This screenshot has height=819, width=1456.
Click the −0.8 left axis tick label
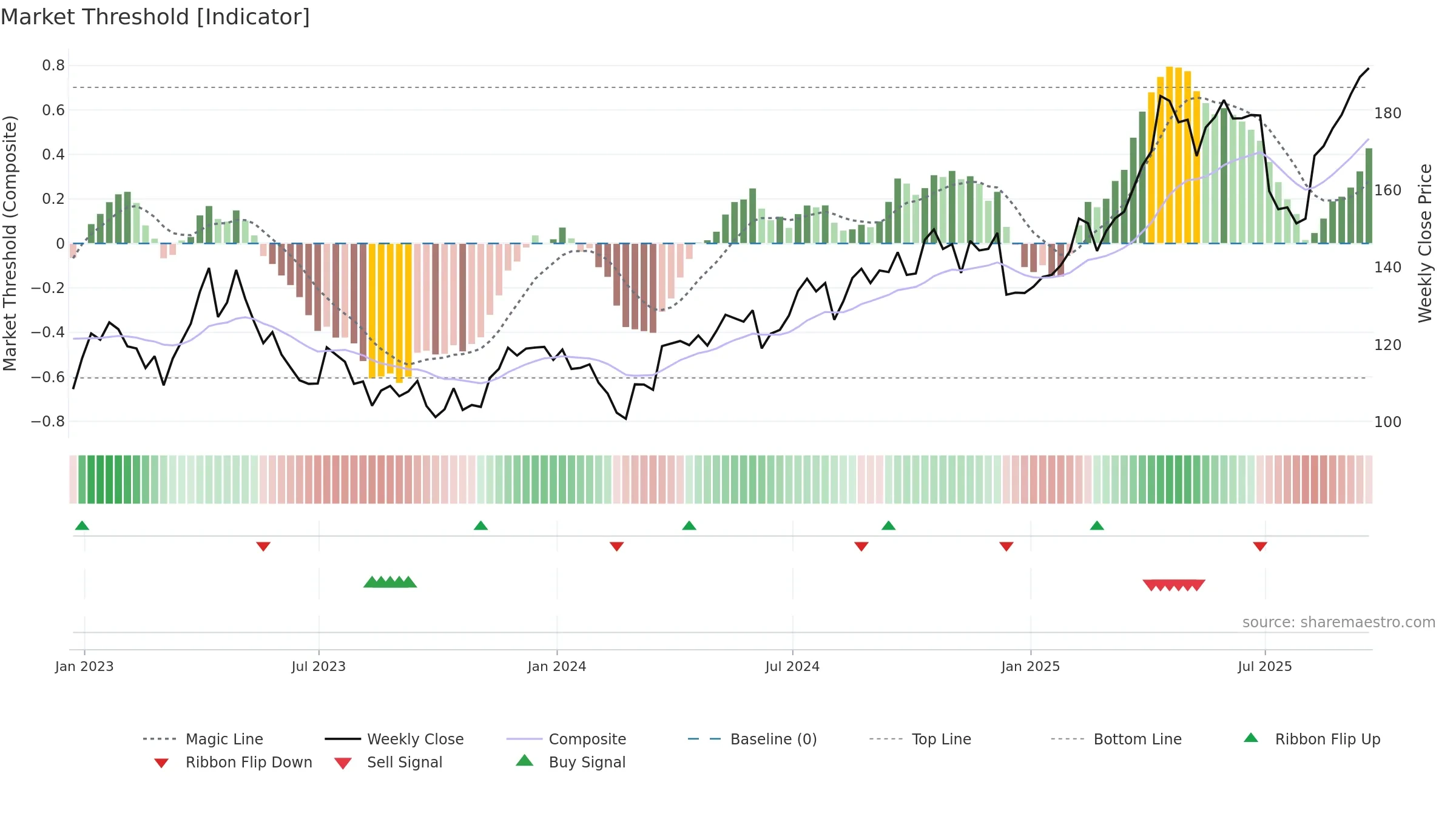coord(48,421)
